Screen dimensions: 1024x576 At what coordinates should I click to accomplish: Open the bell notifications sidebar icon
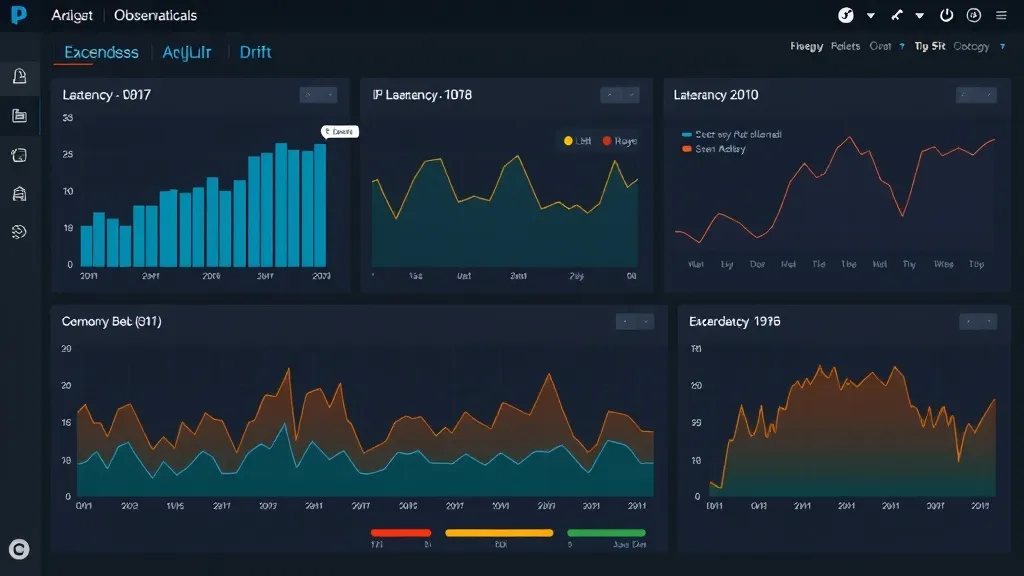point(20,76)
